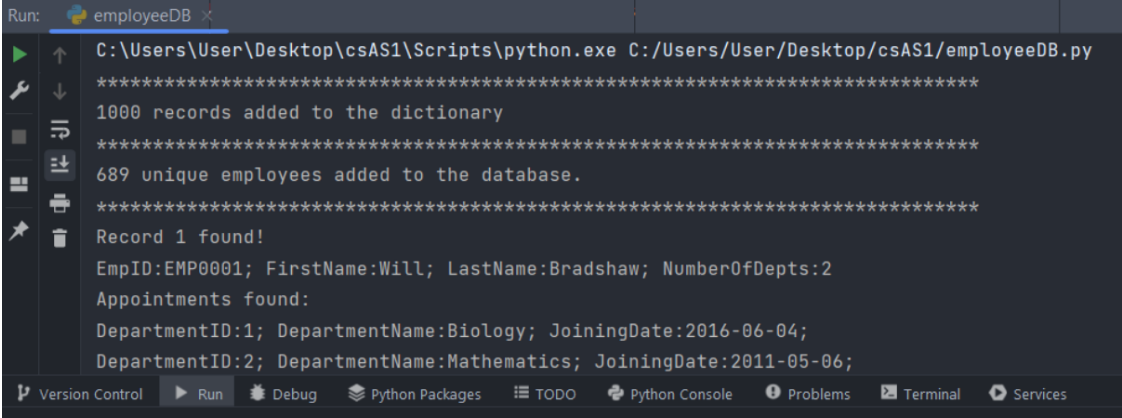Select the employeeDB run tab

128,16
